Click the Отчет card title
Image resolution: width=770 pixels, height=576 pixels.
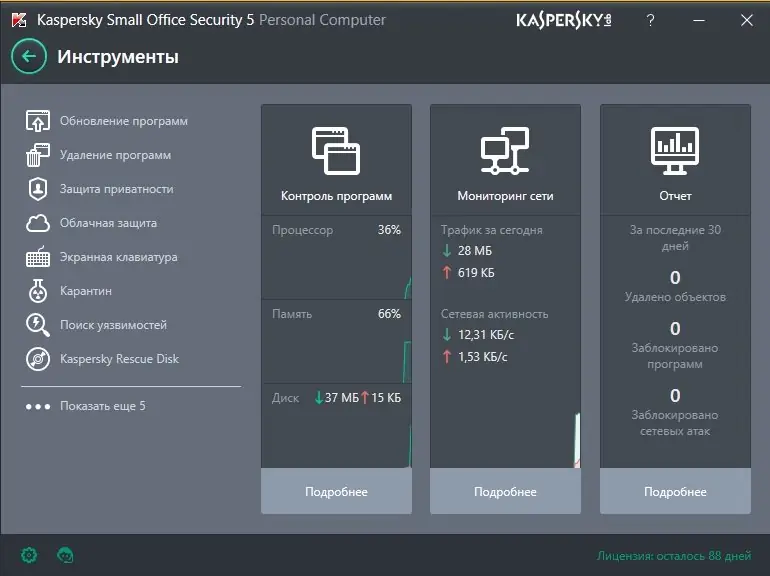tap(675, 196)
